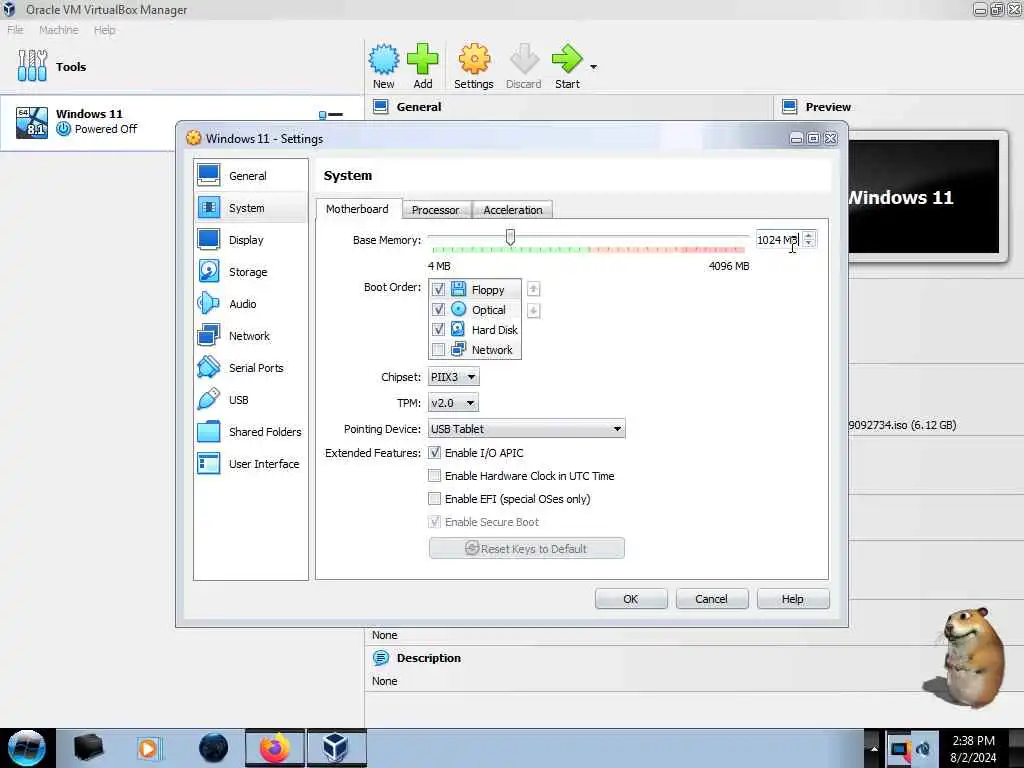Open the Machine menu

(59, 30)
